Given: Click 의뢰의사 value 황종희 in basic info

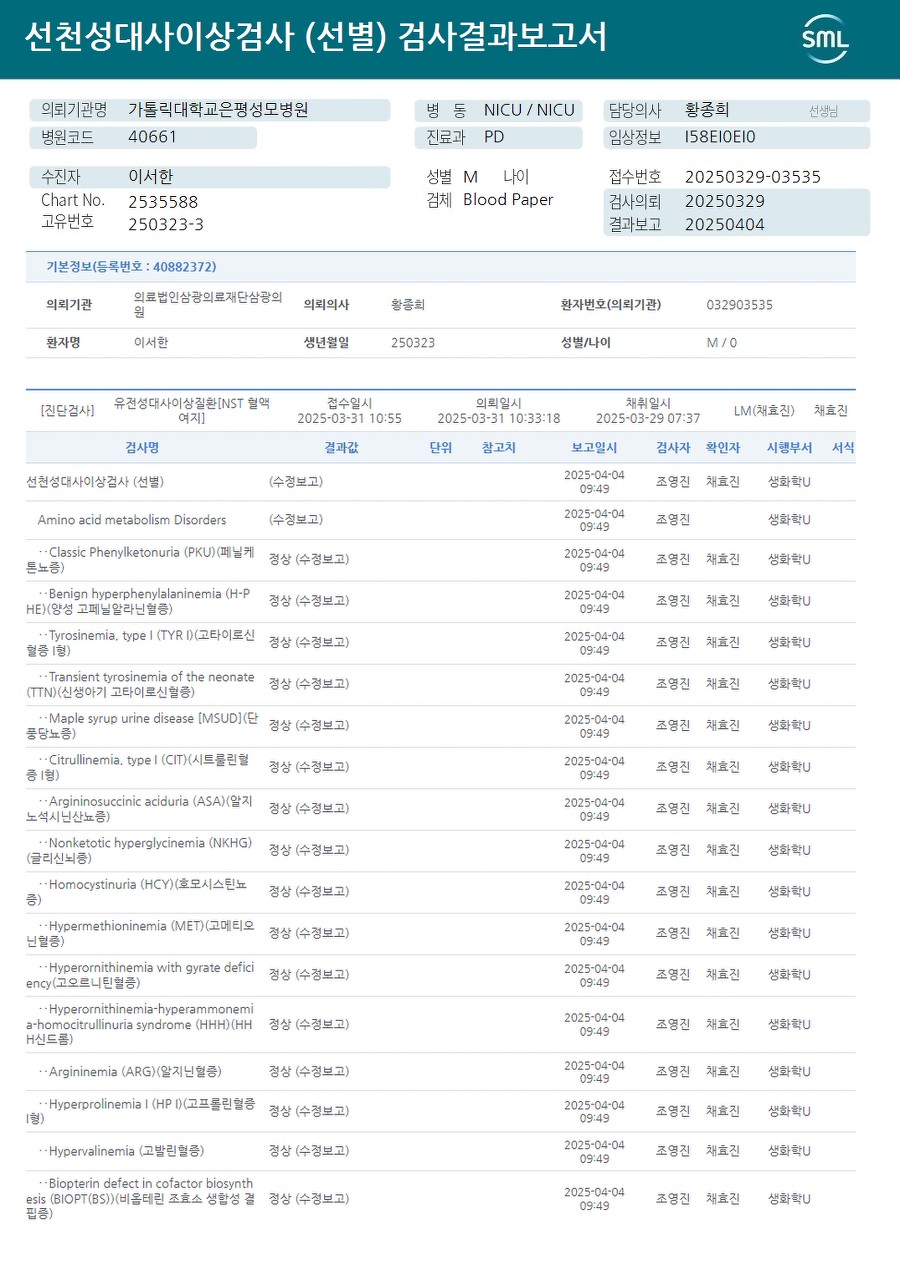Looking at the screenshot, I should (x=408, y=305).
